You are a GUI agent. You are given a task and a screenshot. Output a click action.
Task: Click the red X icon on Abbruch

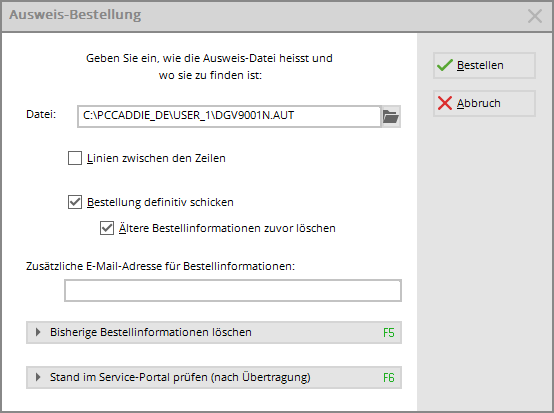[445, 103]
